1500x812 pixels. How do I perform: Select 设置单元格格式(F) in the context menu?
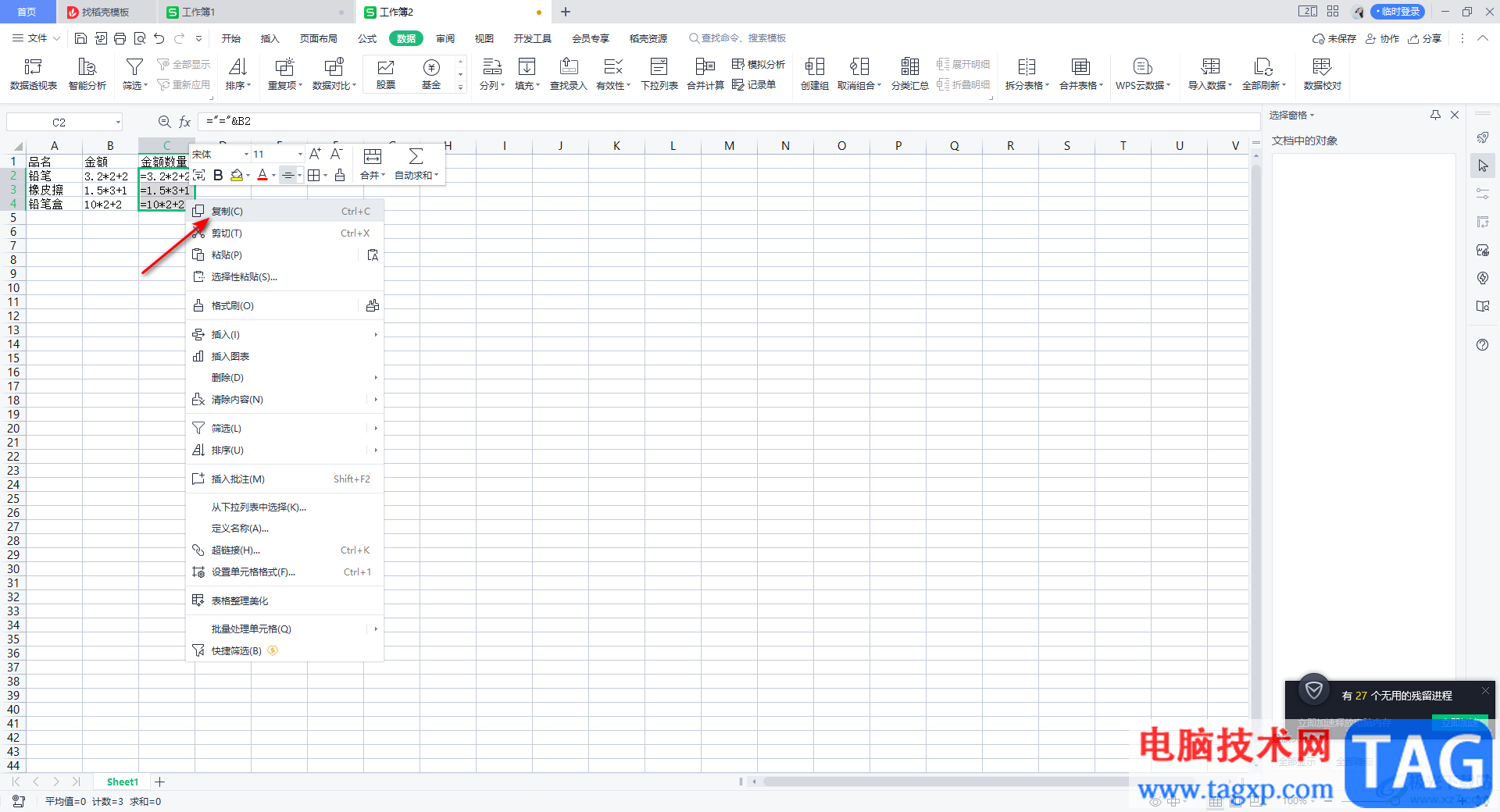tap(284, 572)
